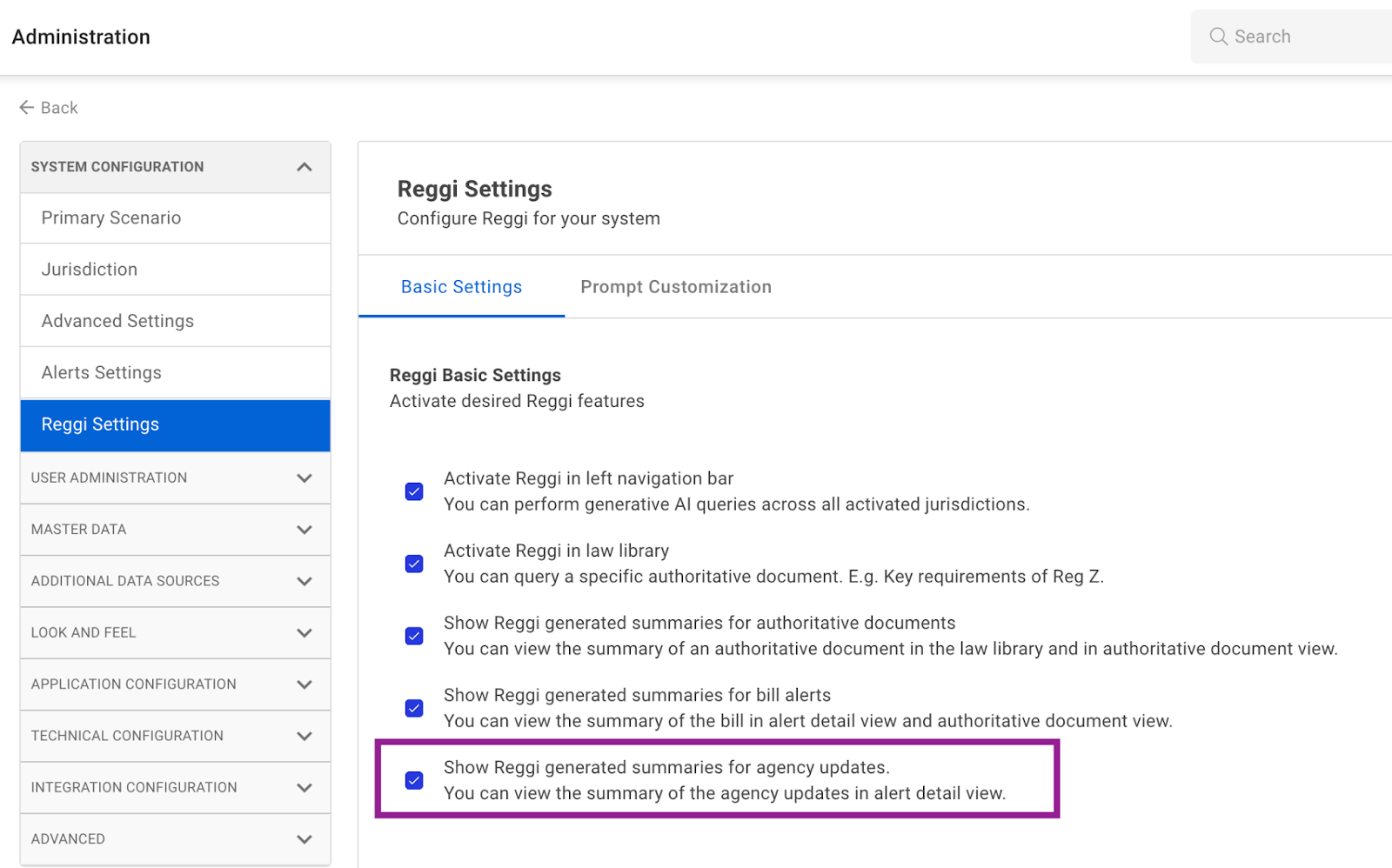Collapse the System Configuration section
The image size is (1392, 868).
point(304,167)
